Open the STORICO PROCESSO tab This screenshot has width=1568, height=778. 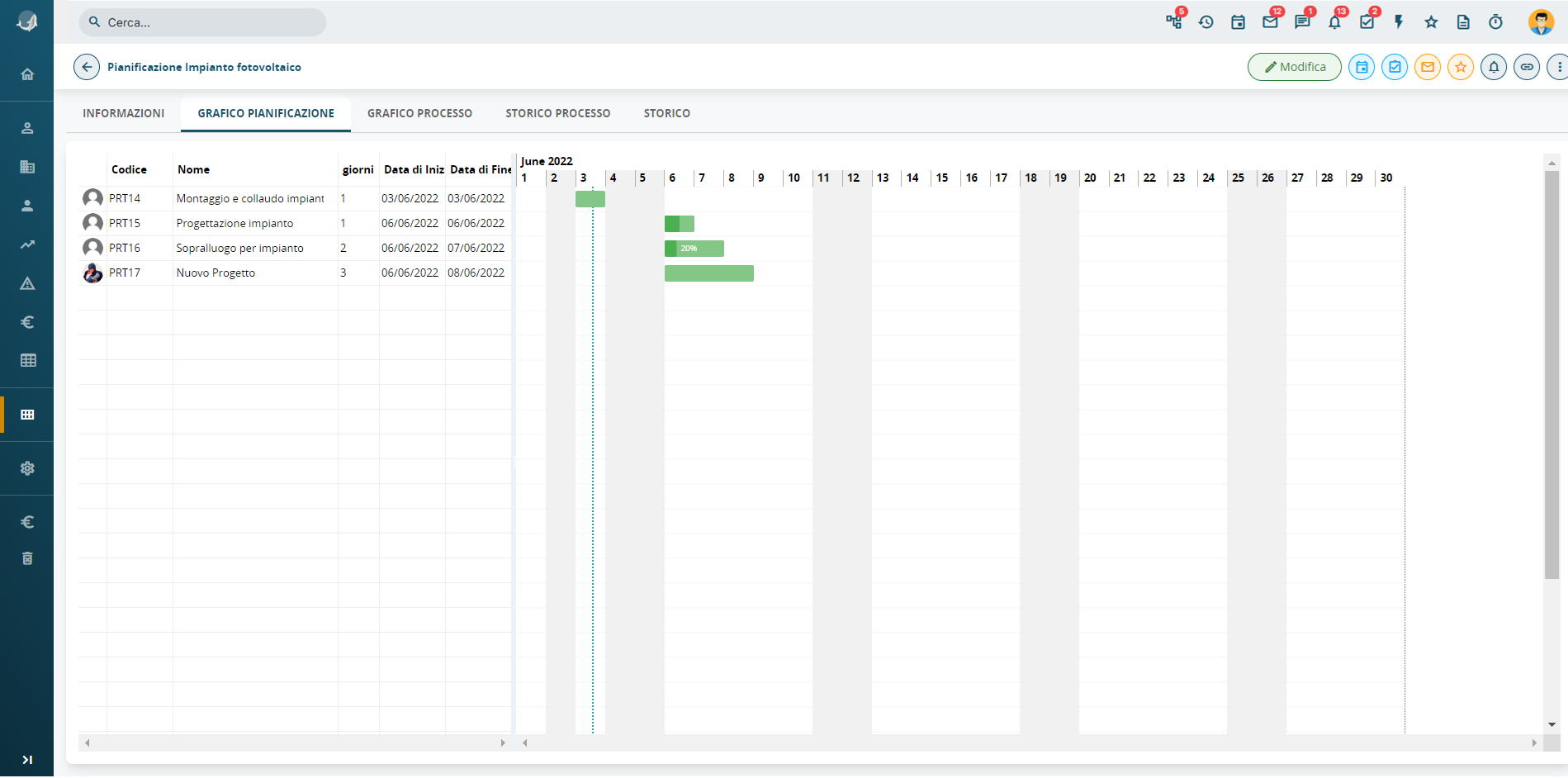coord(558,113)
